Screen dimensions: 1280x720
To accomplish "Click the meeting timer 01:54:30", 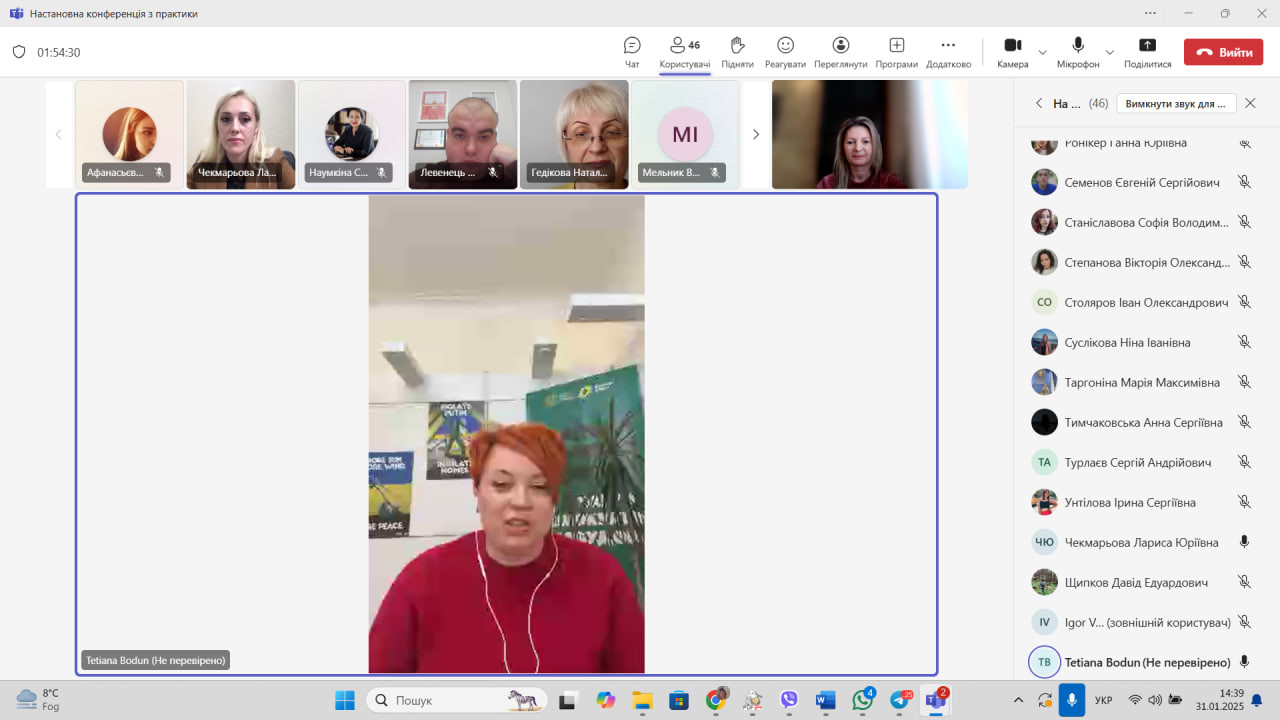I will [x=59, y=52].
